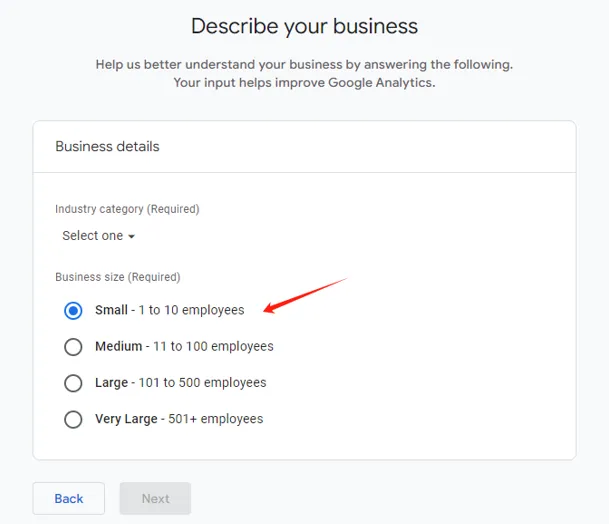609x524 pixels.
Task: Click the "11 to 100 employees" text
Action: tap(213, 346)
